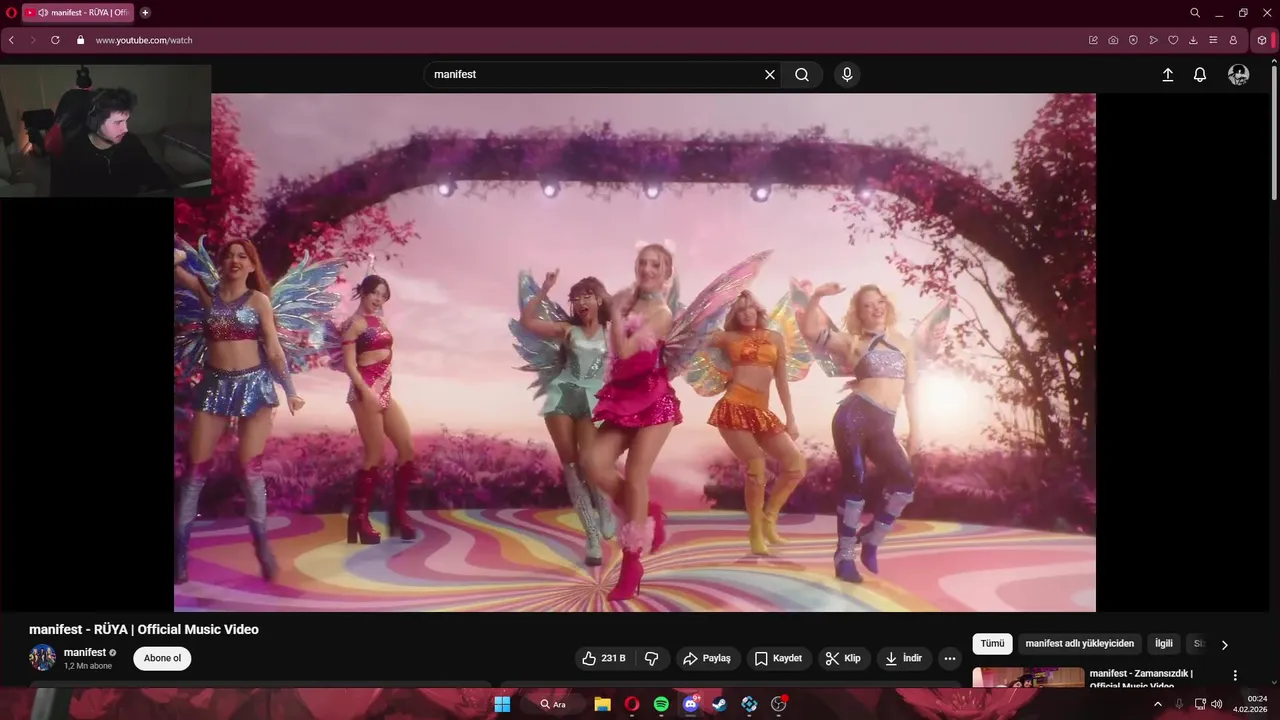The height and width of the screenshot is (720, 1280).
Task: Open manifest - Zamansızdık video thumbnail
Action: click(1028, 677)
